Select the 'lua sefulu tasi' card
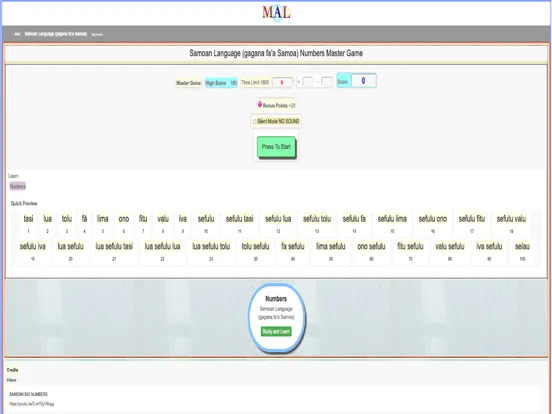This screenshot has height=414, width=552. tap(114, 251)
